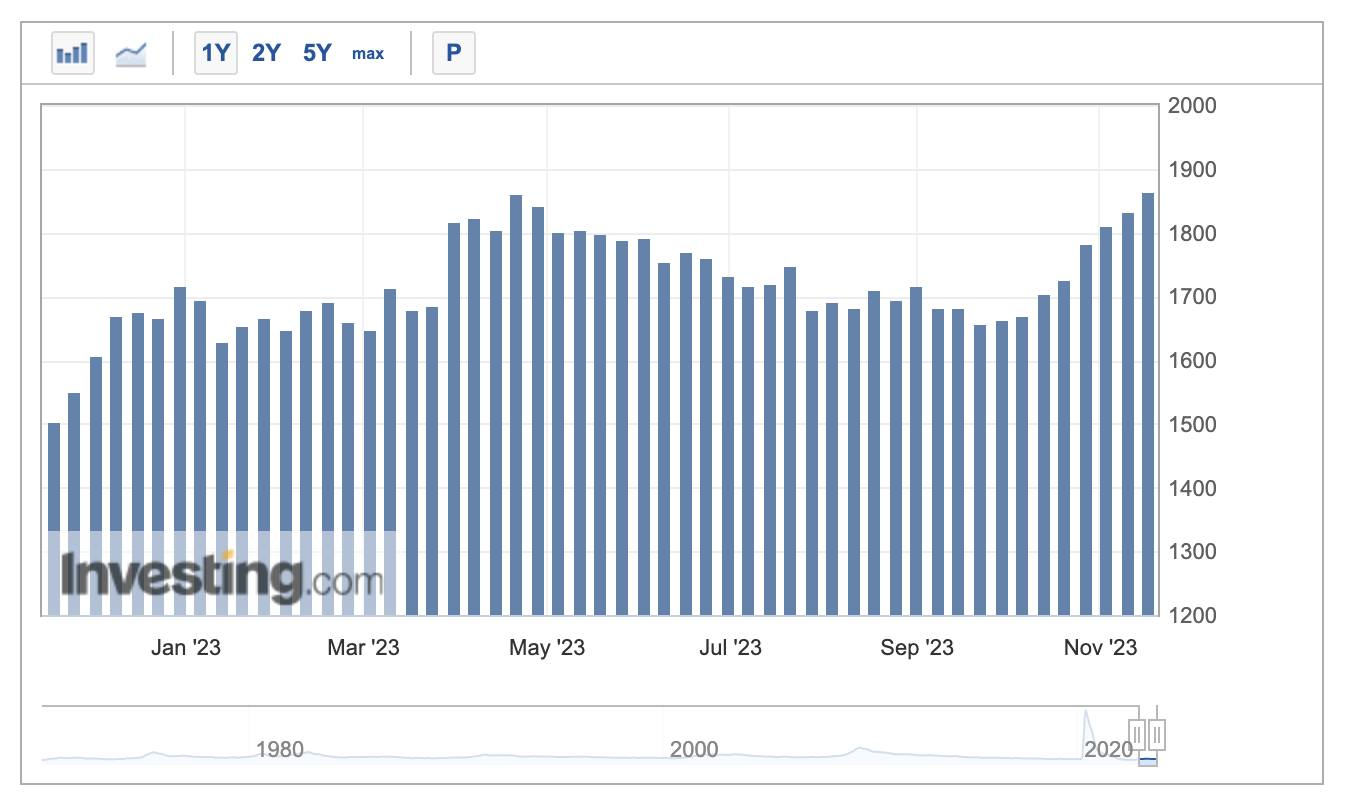Click the 2020 label in navigator timeline

click(1108, 749)
